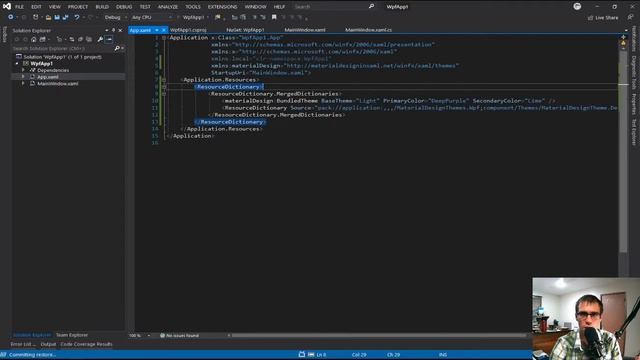Switch to the WpfApp1.csproj tab
Viewport: 640px width, 360px height.
point(188,30)
